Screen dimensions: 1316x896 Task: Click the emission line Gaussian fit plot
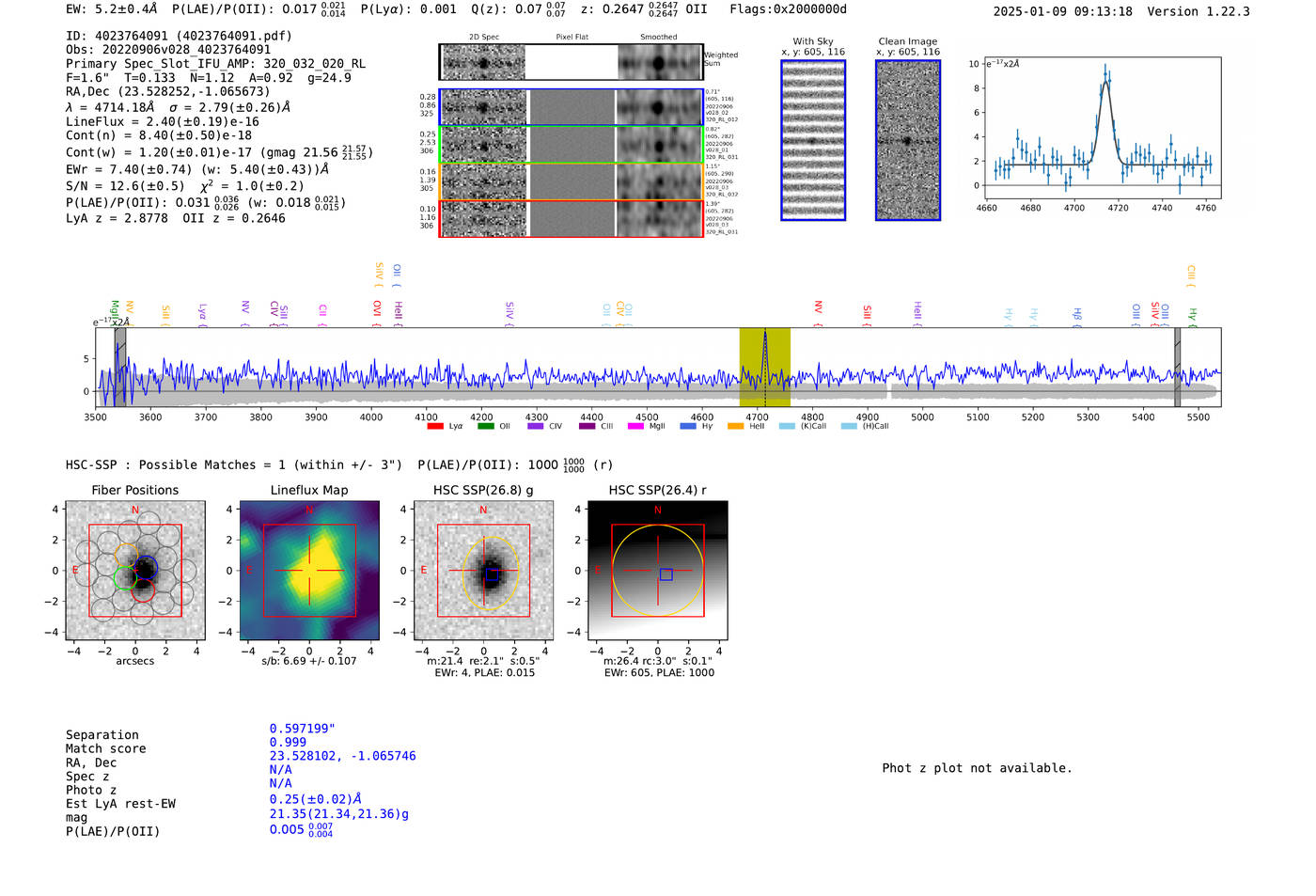tap(1103, 128)
